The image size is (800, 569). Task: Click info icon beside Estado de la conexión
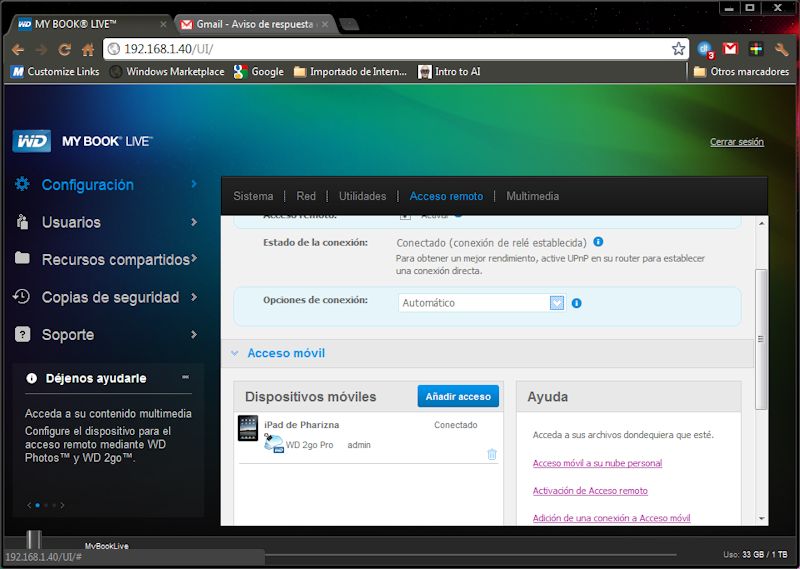[598, 241]
